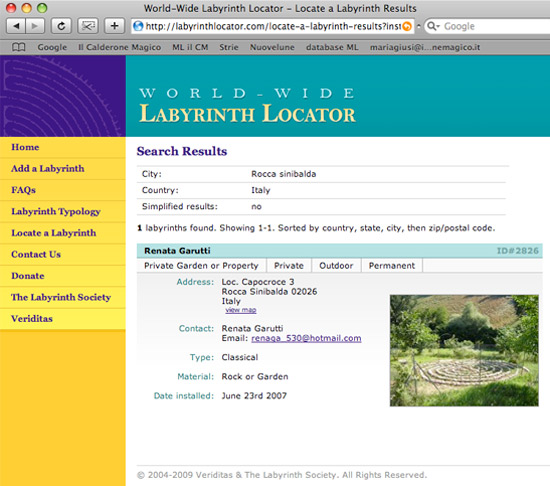550x486 pixels.
Task: Click the web clip scissors toolbar icon
Action: pos(88,26)
